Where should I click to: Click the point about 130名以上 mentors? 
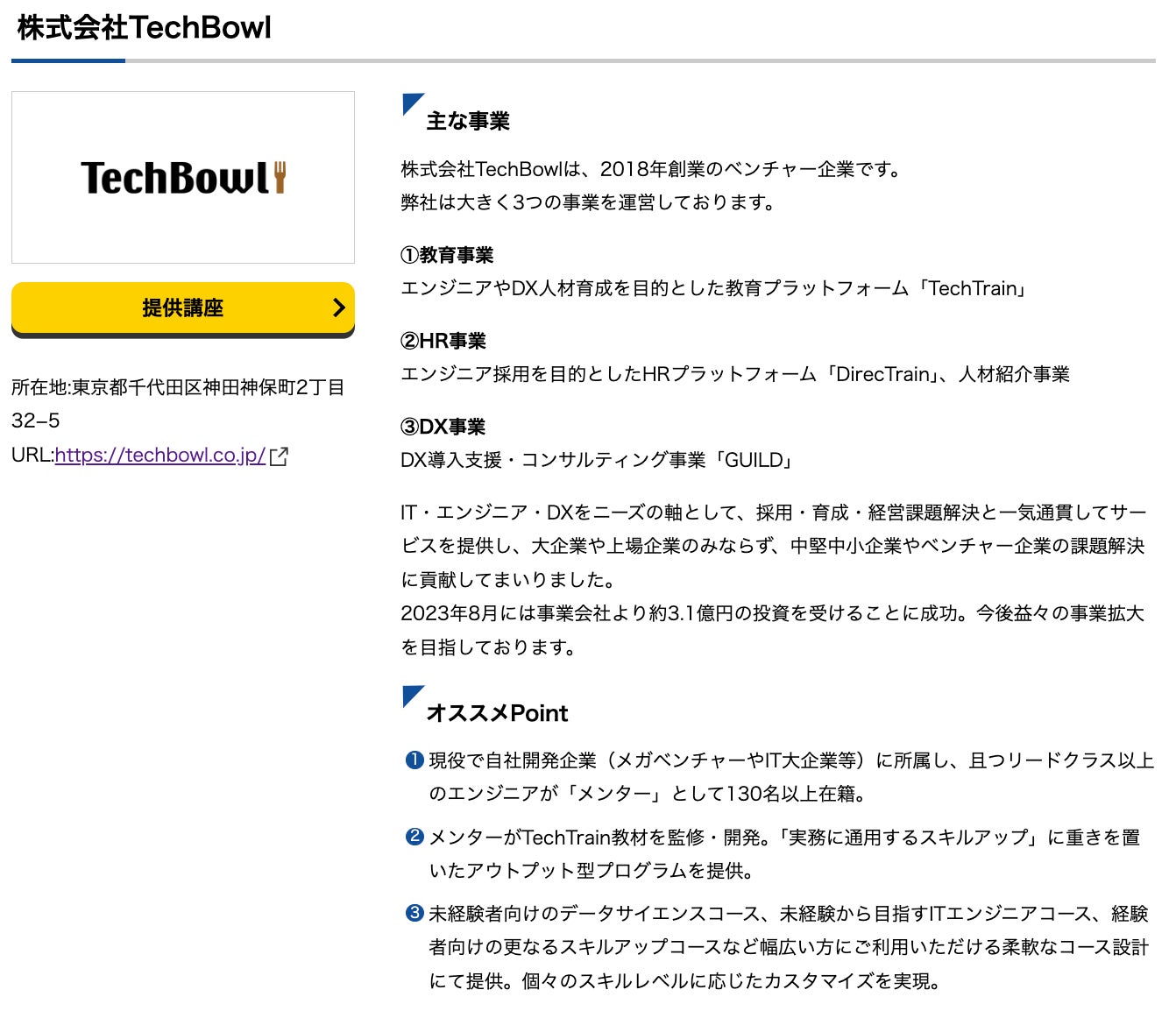coord(791,777)
